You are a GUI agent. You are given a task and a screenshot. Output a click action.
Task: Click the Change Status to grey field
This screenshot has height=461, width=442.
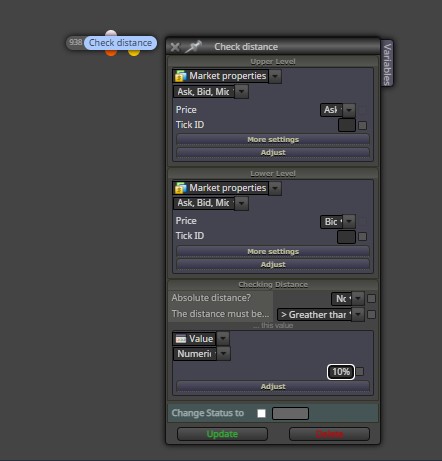coord(290,413)
